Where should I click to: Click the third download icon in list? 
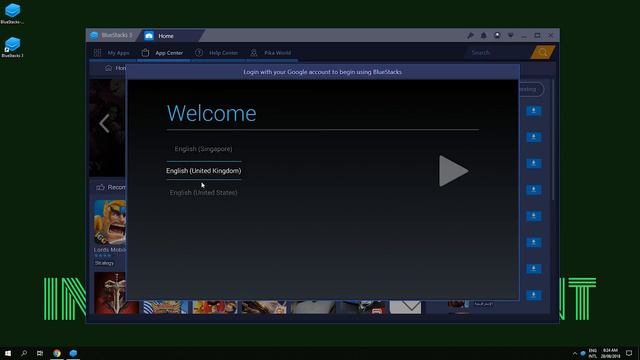click(x=533, y=163)
